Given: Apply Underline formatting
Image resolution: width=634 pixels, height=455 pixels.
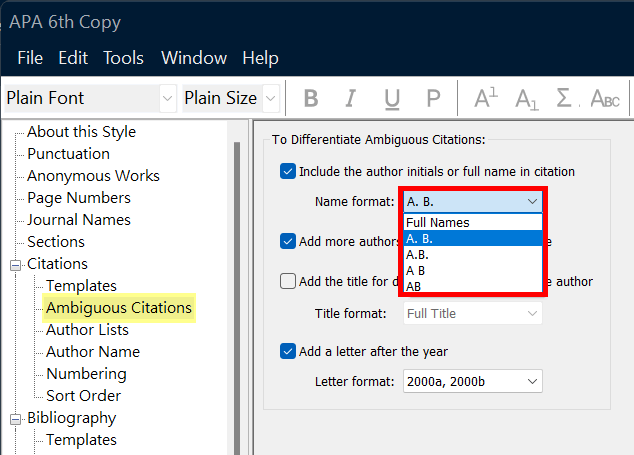Looking at the screenshot, I should [x=392, y=99].
